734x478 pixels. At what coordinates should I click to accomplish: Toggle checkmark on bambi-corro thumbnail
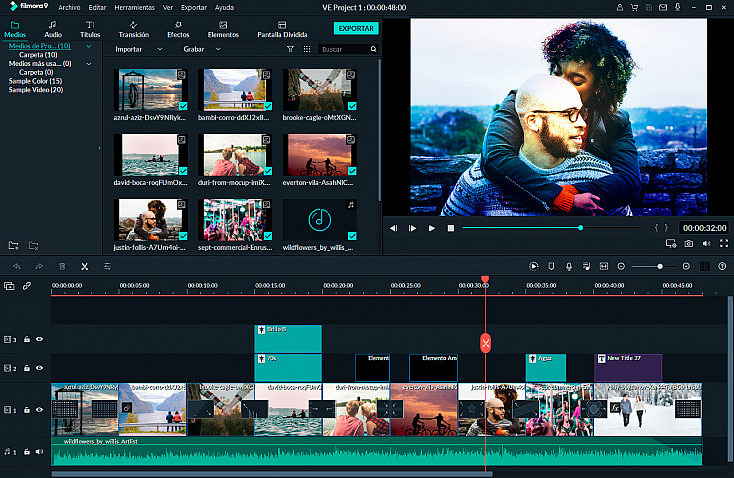268,106
